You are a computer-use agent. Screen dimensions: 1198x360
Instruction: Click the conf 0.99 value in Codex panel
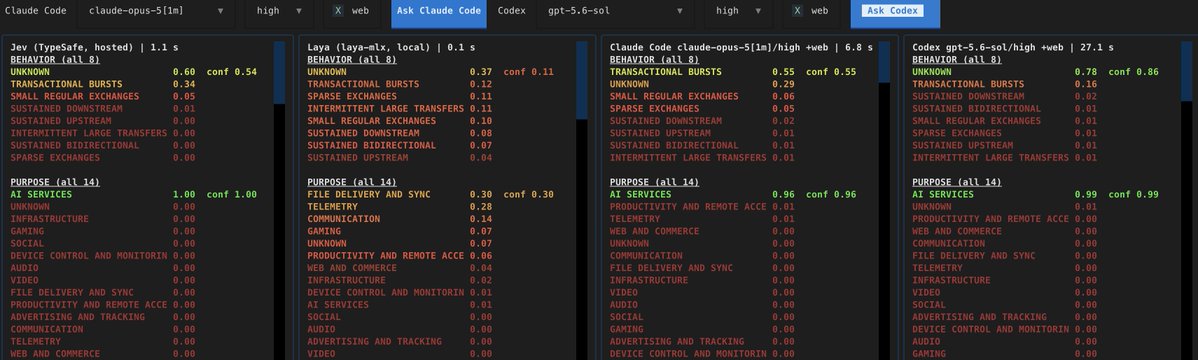[1134, 194]
